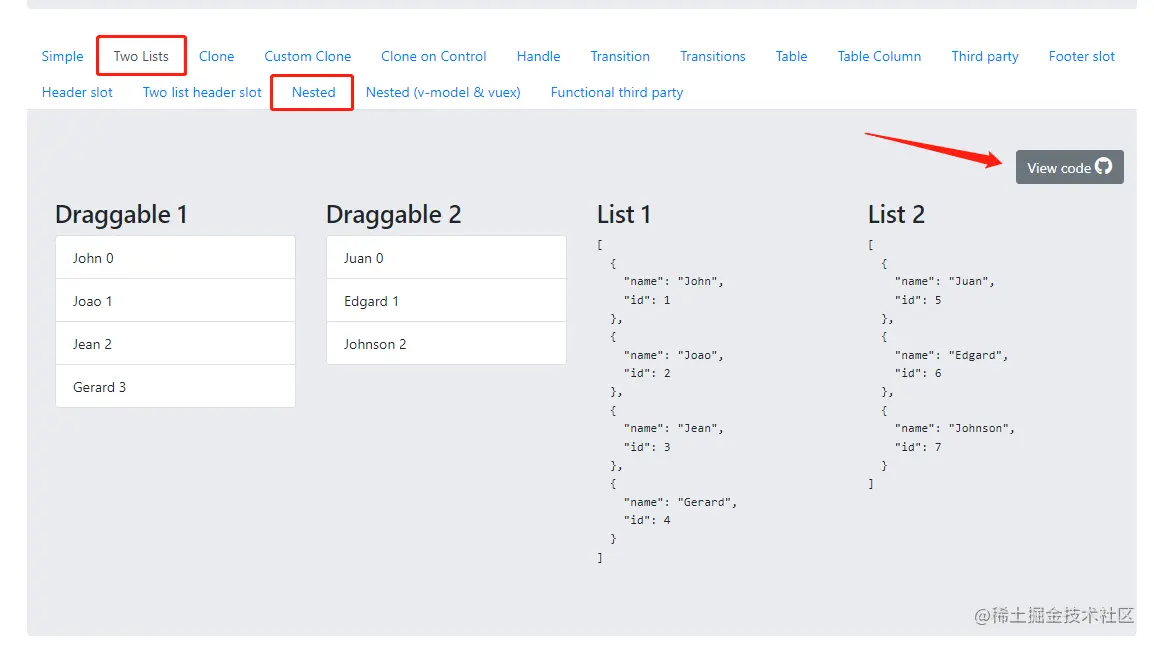Select the Edgard 1 draggable item

click(x=446, y=301)
